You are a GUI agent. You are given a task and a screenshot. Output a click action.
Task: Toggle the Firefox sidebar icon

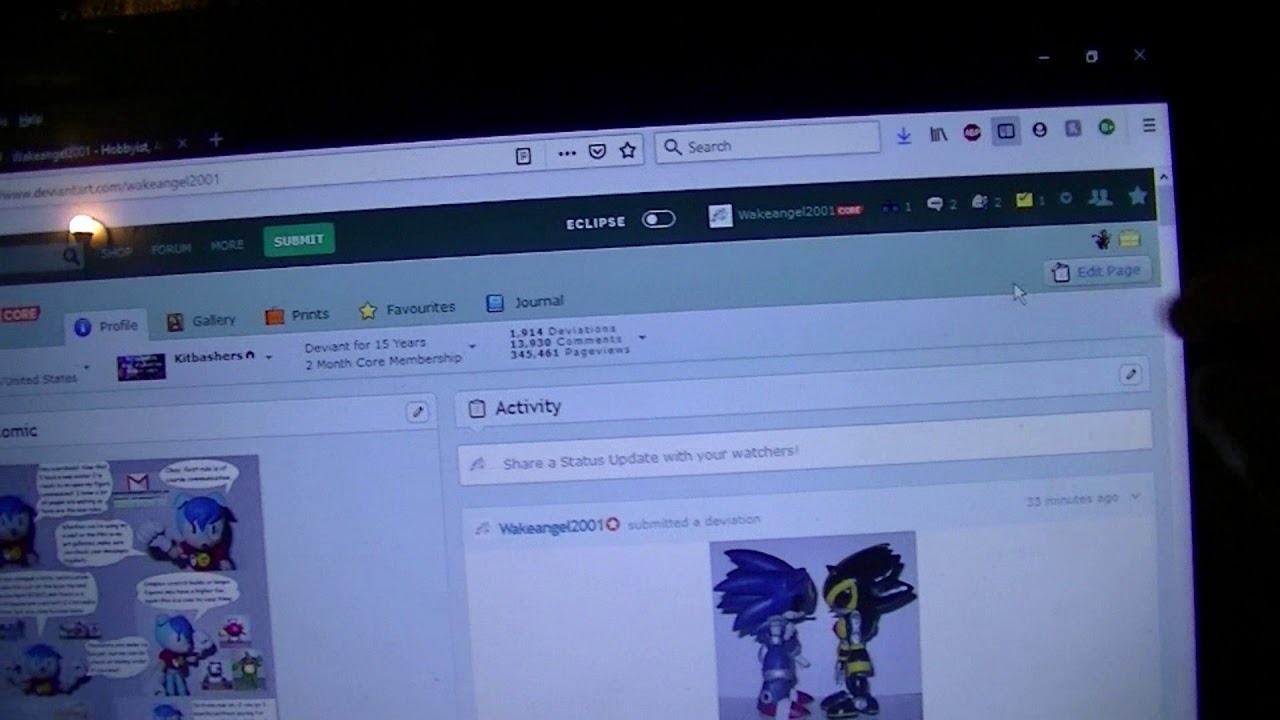click(1006, 131)
